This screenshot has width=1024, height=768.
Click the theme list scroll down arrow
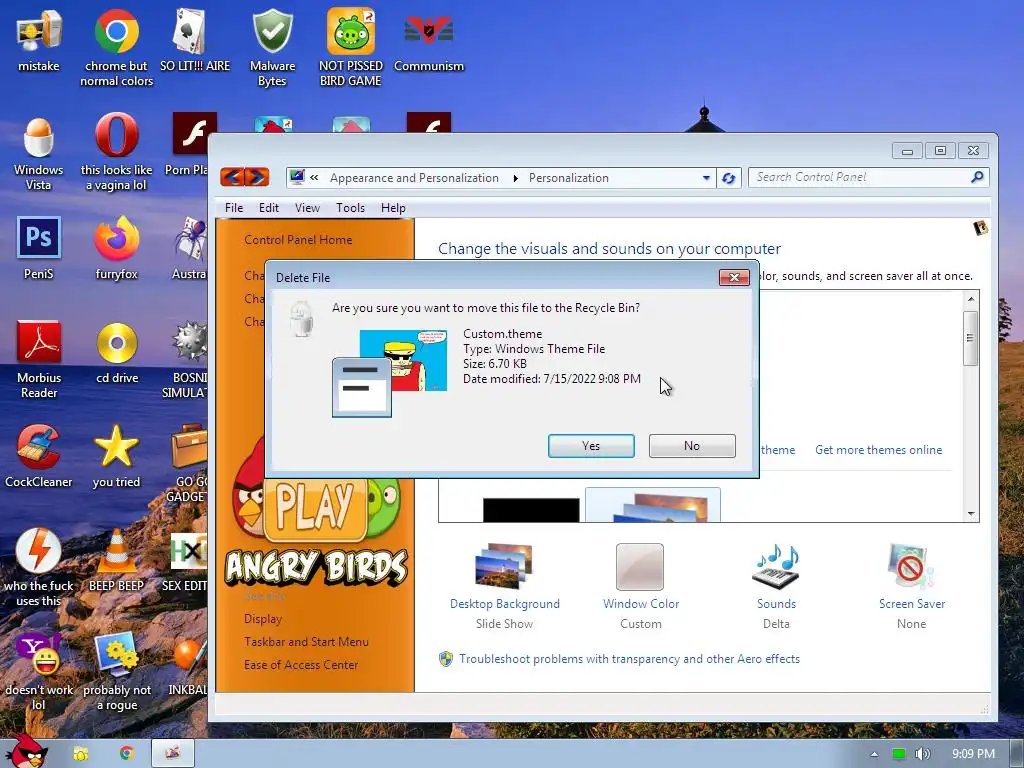tap(970, 513)
